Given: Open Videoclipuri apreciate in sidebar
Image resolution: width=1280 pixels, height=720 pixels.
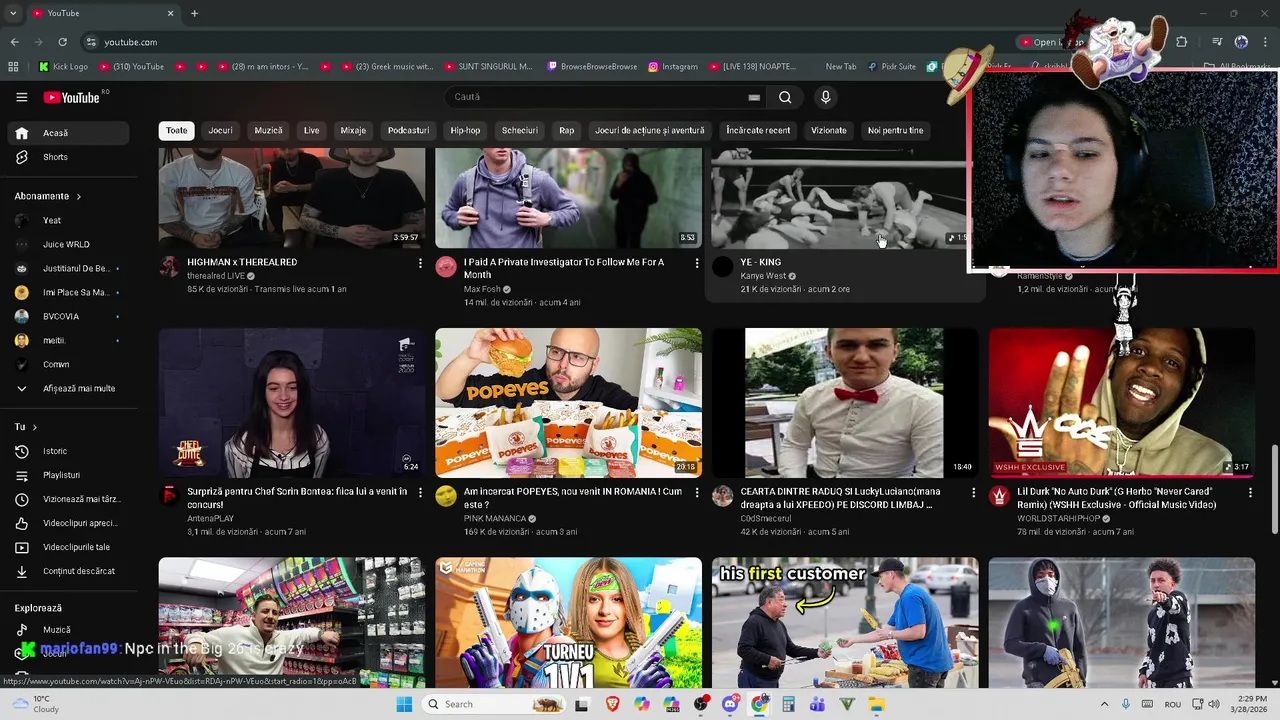Looking at the screenshot, I should click(67, 523).
